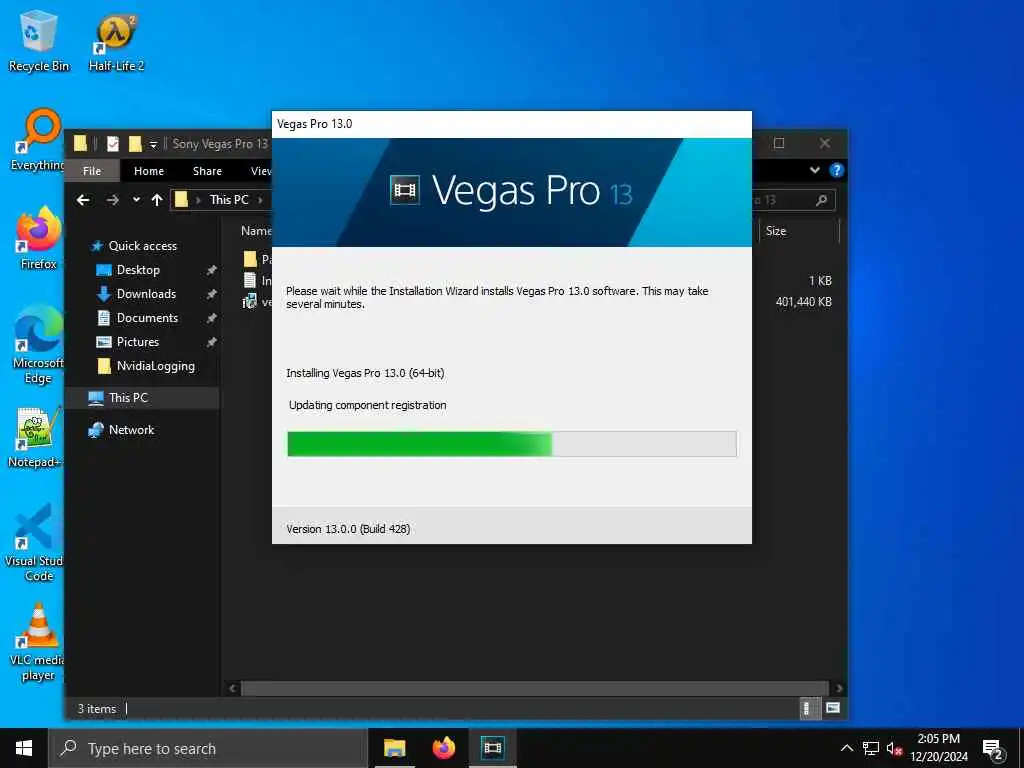Viewport: 1024px width, 768px height.
Task: Unpin Downloads via its pin icon
Action: tap(211, 295)
